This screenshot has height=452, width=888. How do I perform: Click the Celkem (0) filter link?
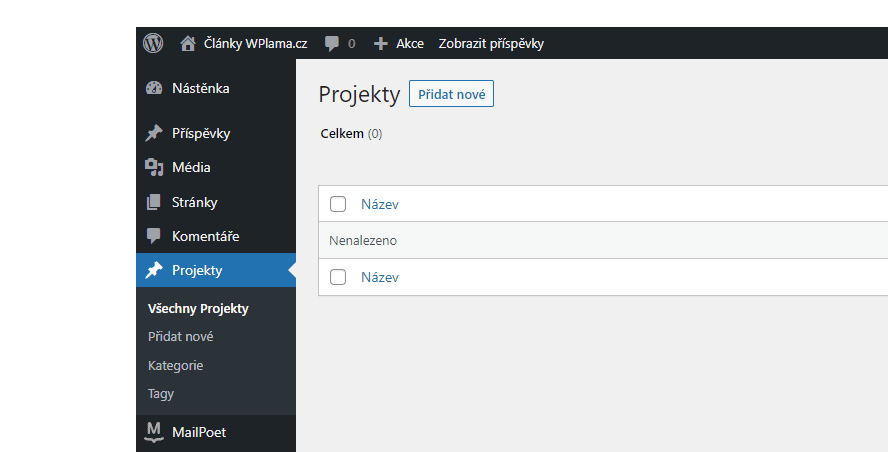coord(351,134)
